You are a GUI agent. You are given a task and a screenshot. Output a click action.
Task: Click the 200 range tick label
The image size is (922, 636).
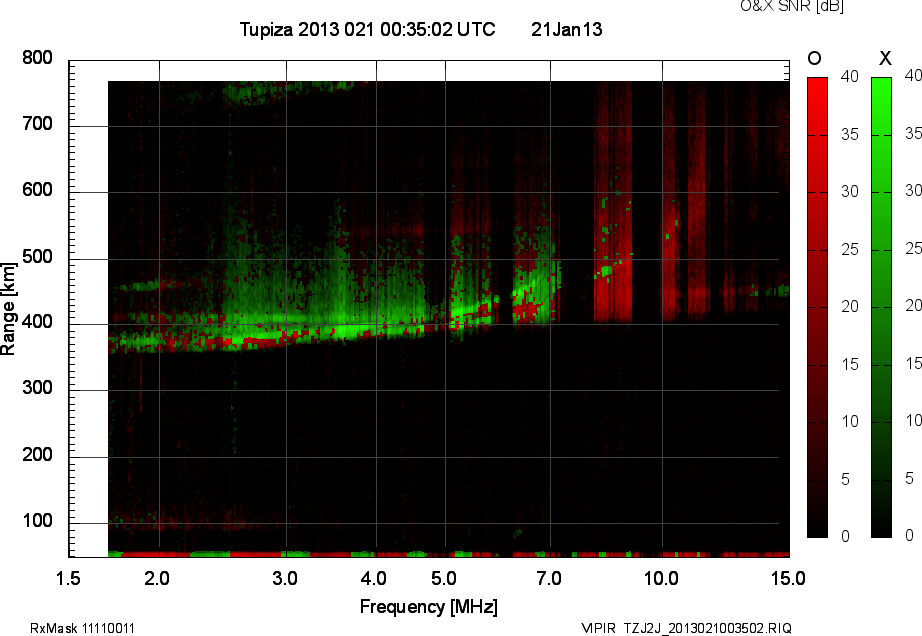[37, 454]
